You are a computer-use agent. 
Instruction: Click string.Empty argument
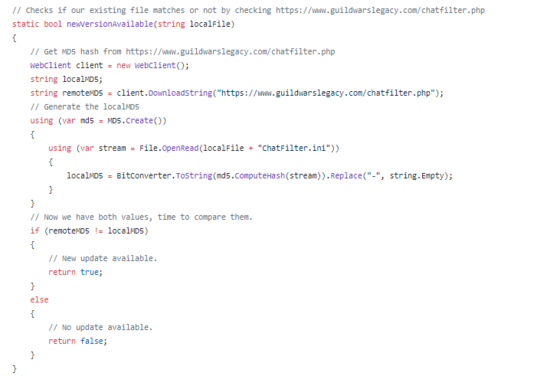(417, 176)
